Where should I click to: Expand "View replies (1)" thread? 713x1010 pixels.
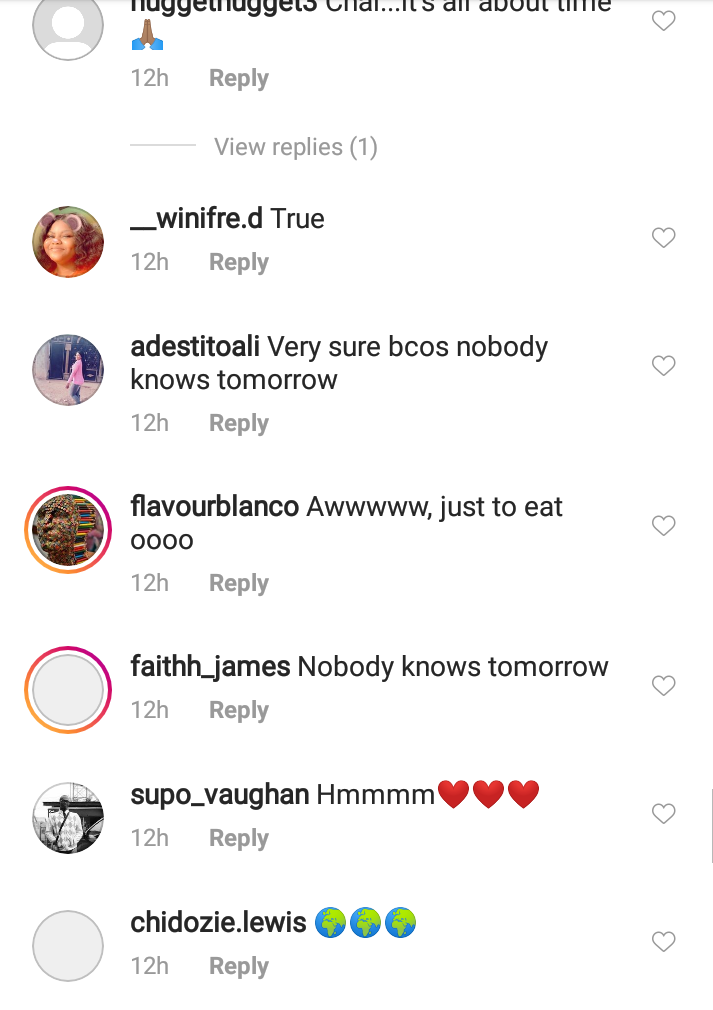tap(295, 147)
